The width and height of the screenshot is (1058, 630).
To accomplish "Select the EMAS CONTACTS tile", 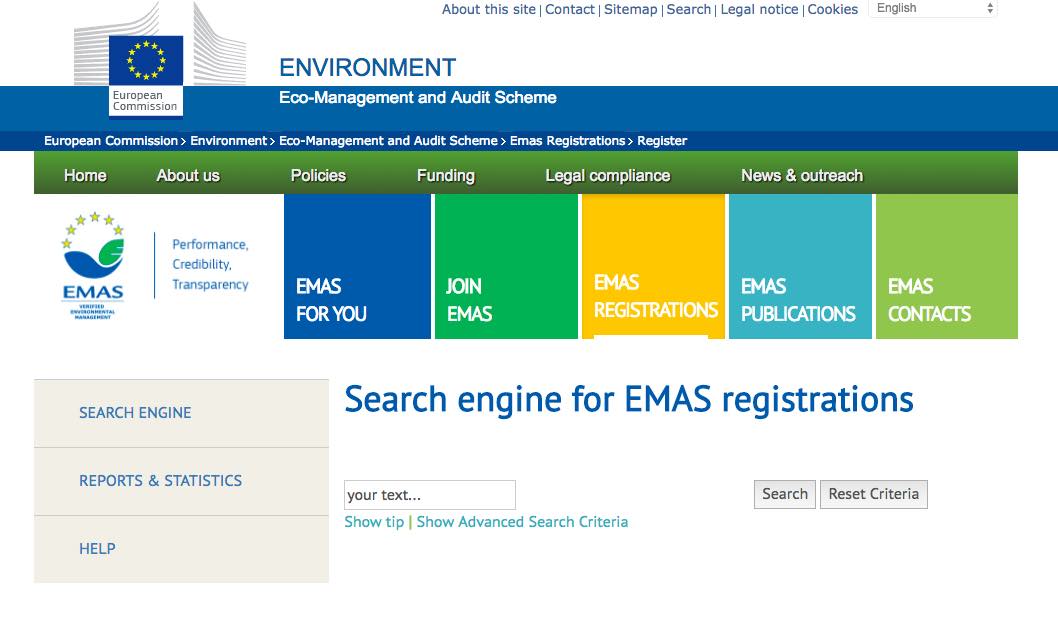I will [x=947, y=266].
